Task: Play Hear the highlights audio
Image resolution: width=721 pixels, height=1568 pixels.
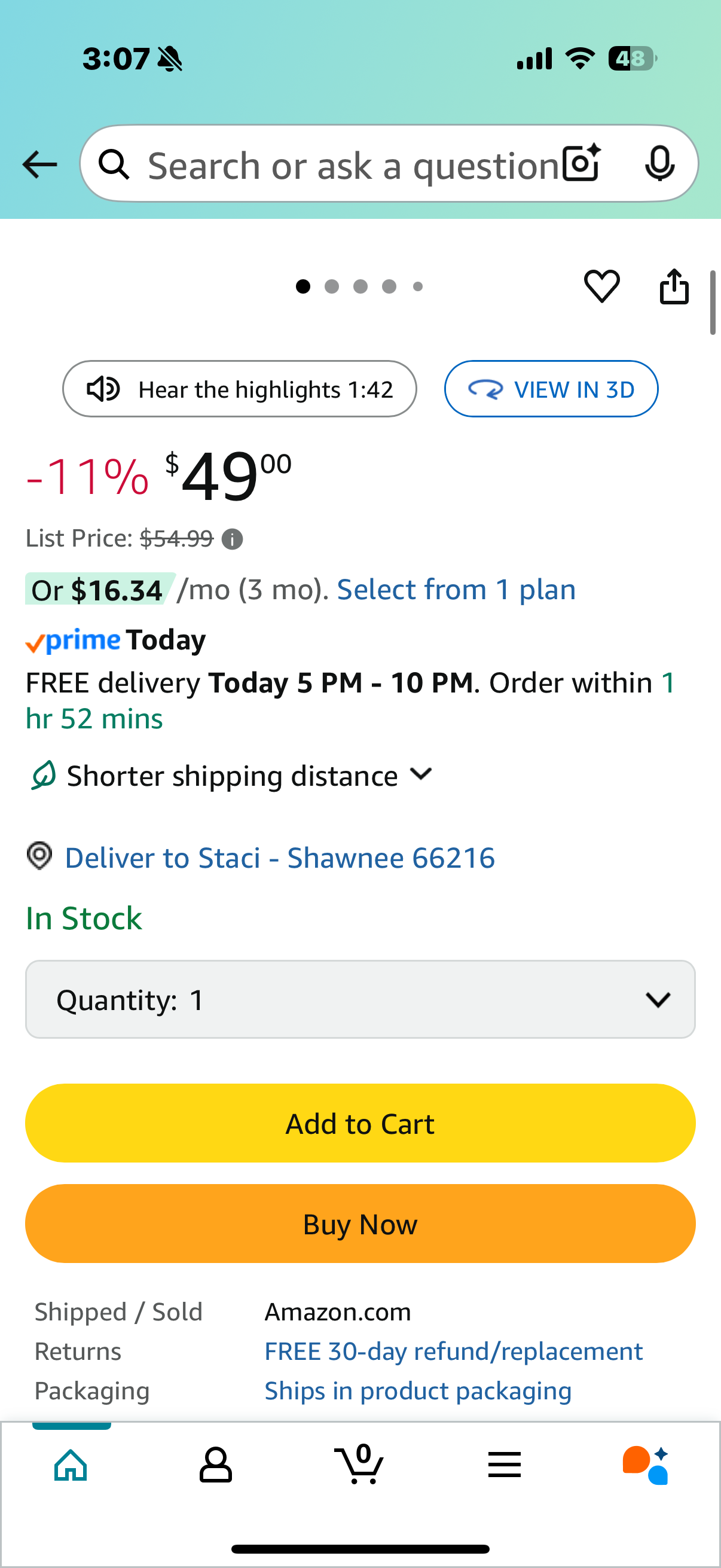Action: (240, 389)
